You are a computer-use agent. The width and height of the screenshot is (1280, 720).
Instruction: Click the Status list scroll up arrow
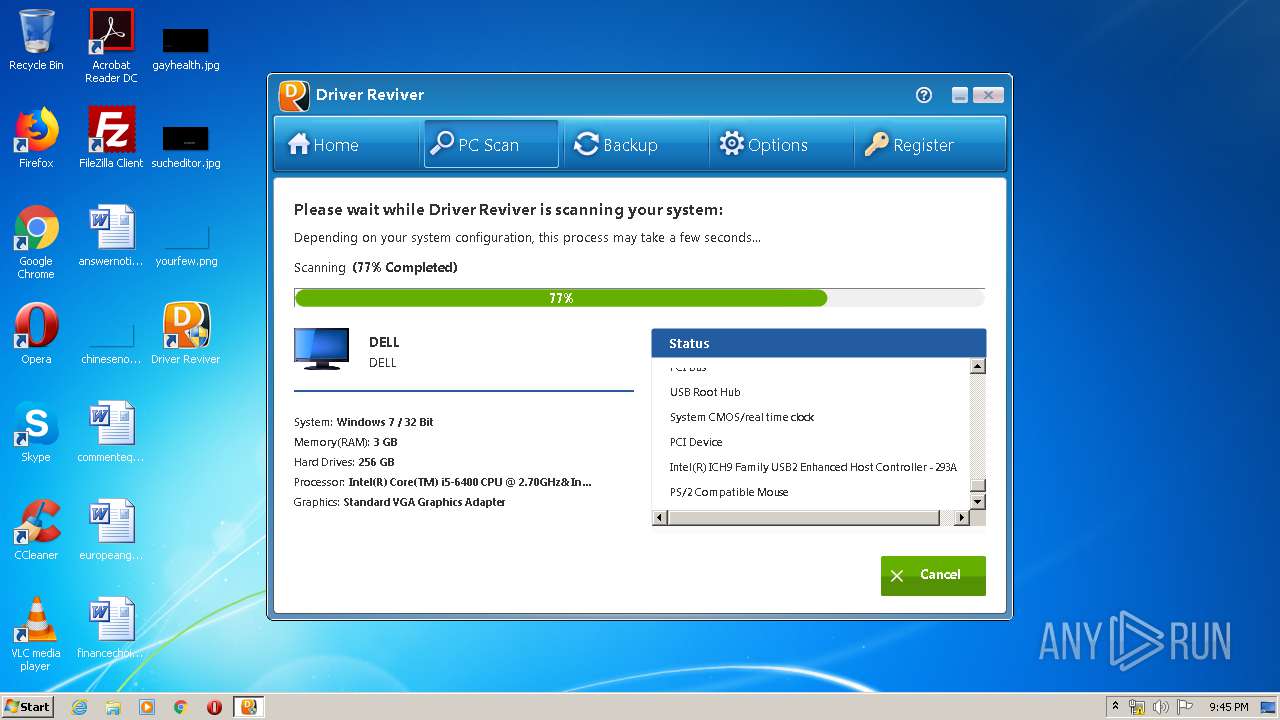[x=978, y=366]
